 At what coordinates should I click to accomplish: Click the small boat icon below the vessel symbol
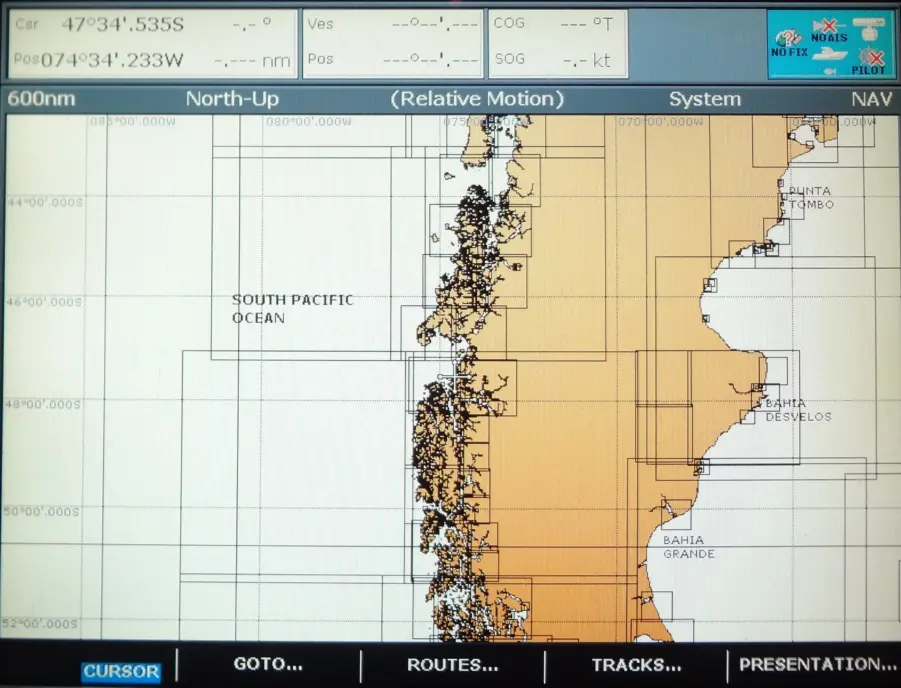point(830,71)
